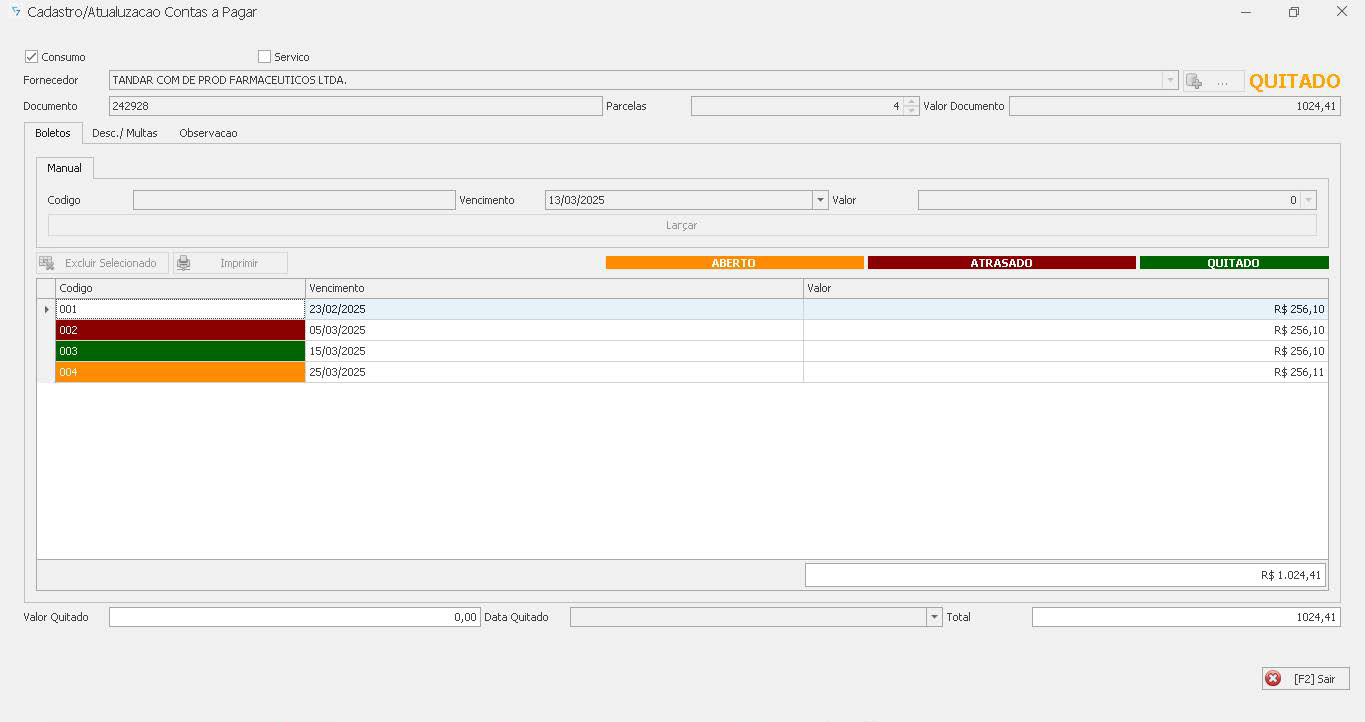This screenshot has height=722, width=1365.
Task: Minimize the Contas a Pagar window
Action: click(1246, 12)
